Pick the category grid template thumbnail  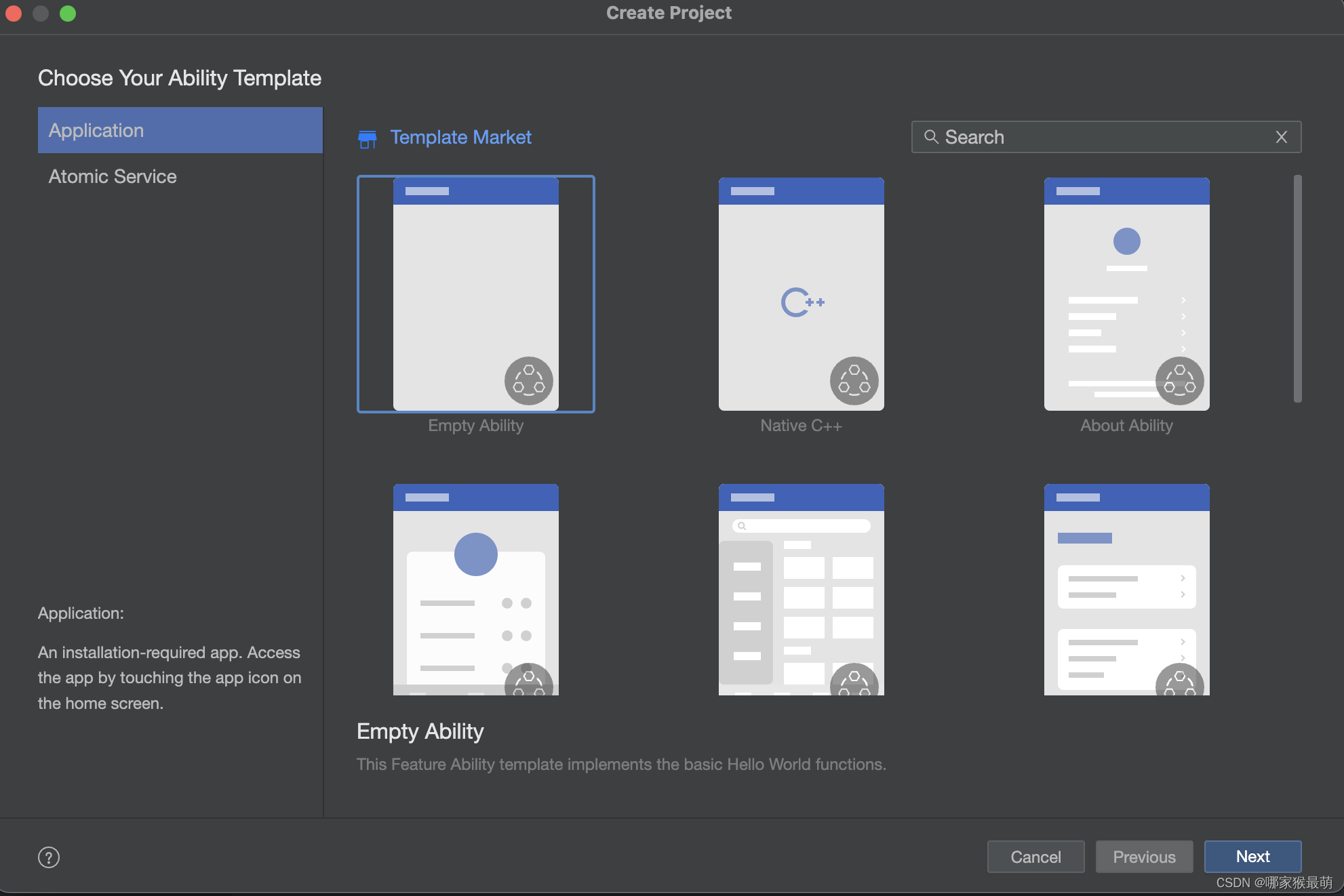[801, 589]
